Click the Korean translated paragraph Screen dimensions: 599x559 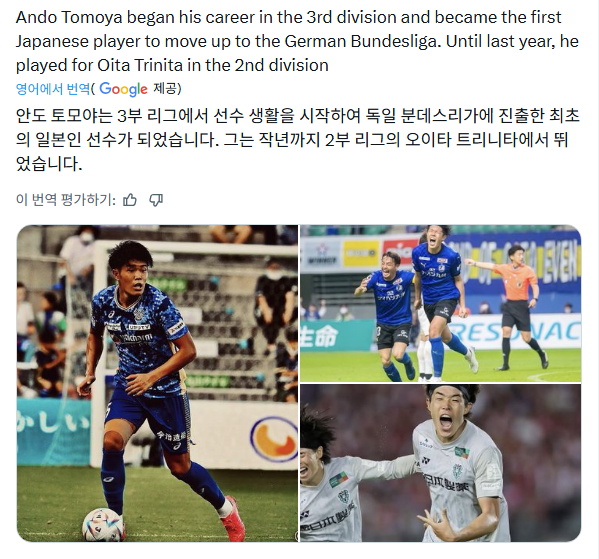(x=297, y=139)
